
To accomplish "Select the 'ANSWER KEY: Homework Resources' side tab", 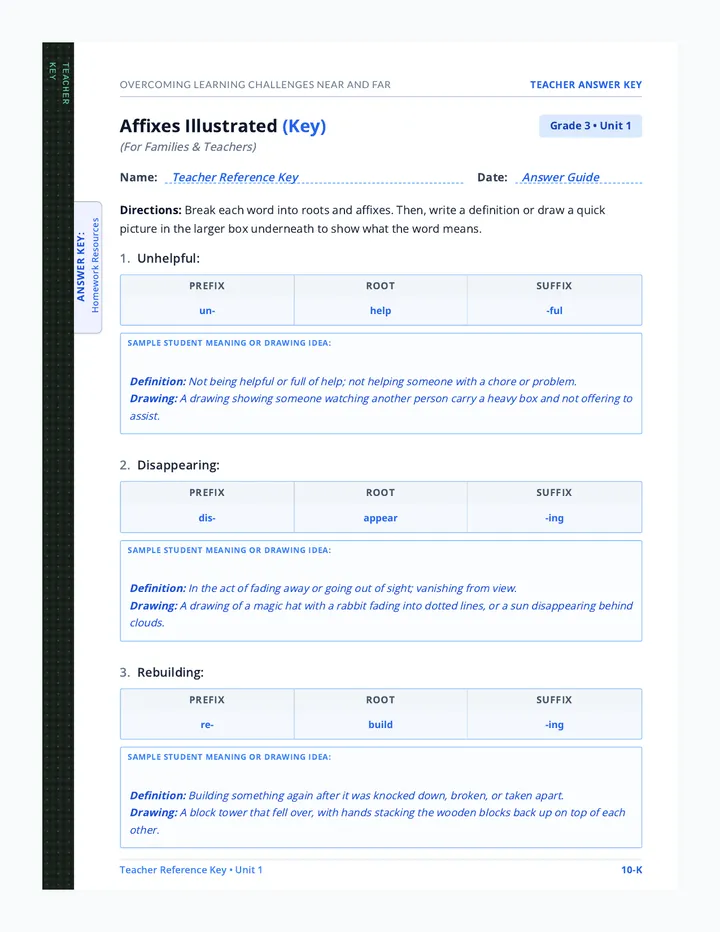I will click(88, 267).
